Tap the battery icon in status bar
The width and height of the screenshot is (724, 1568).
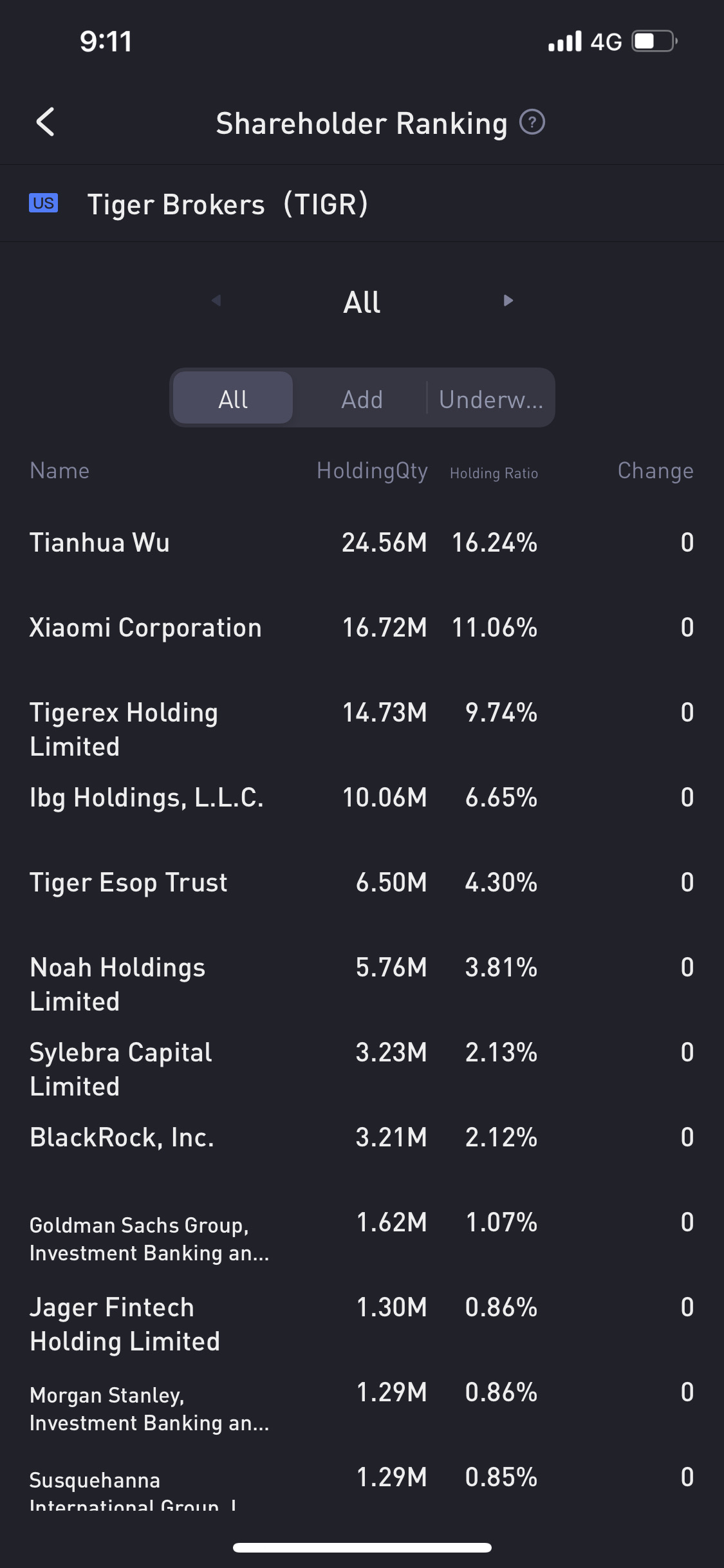pos(654,42)
